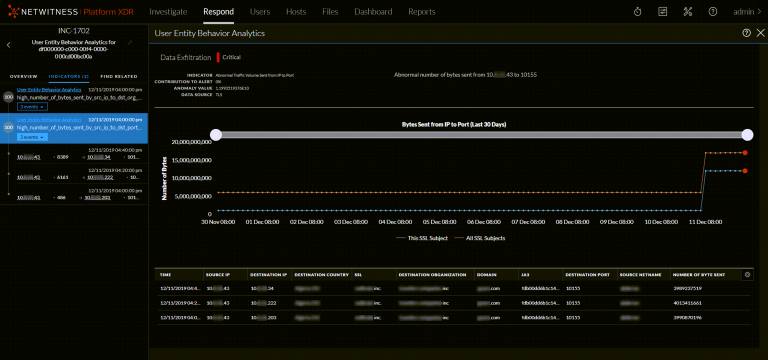The width and height of the screenshot is (768, 360).
Task: Select the 04:20:00 pm event row in left panel
Action: pyautogui.click(x=74, y=174)
